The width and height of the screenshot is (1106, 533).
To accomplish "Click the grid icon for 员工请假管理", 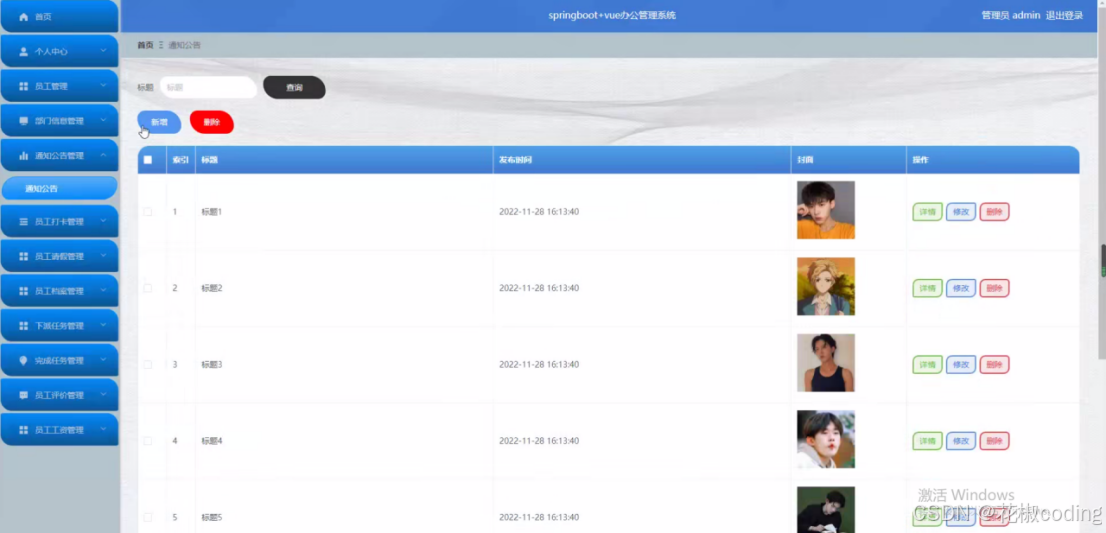I will click(23, 256).
